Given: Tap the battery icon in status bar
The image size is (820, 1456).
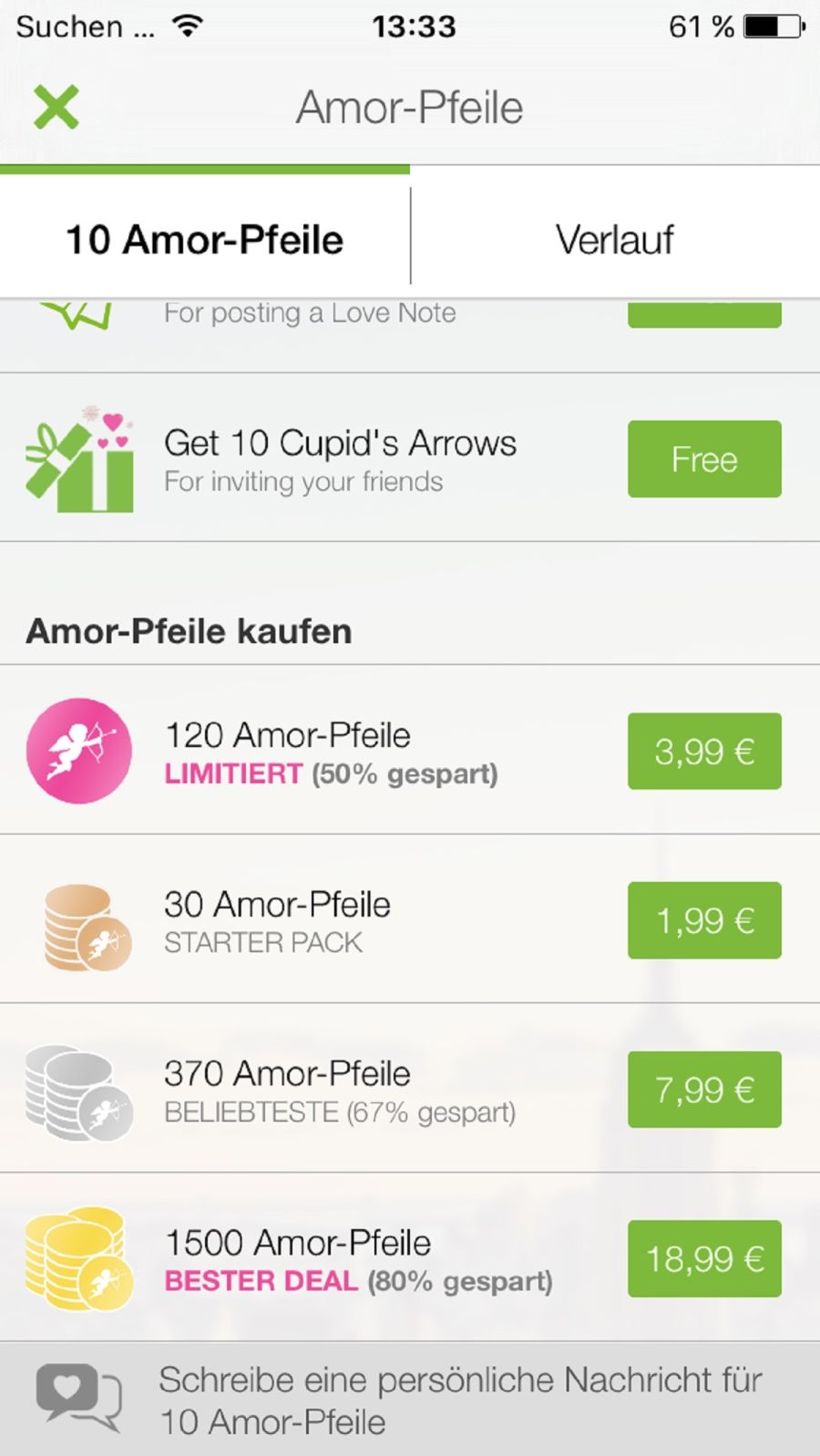Looking at the screenshot, I should point(774,26).
